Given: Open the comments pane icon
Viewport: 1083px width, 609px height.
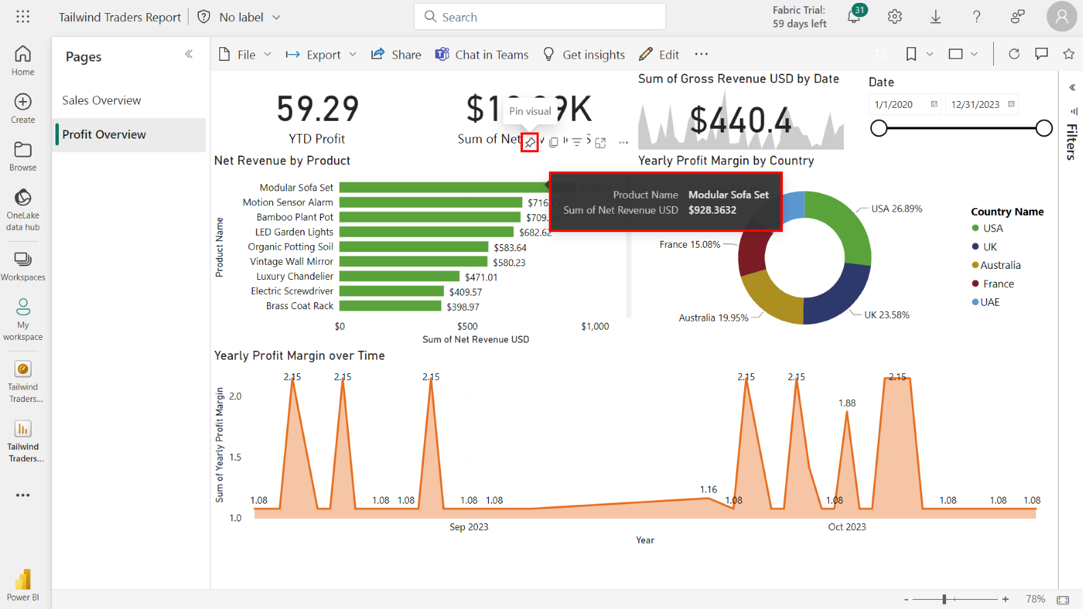Looking at the screenshot, I should coord(1041,54).
